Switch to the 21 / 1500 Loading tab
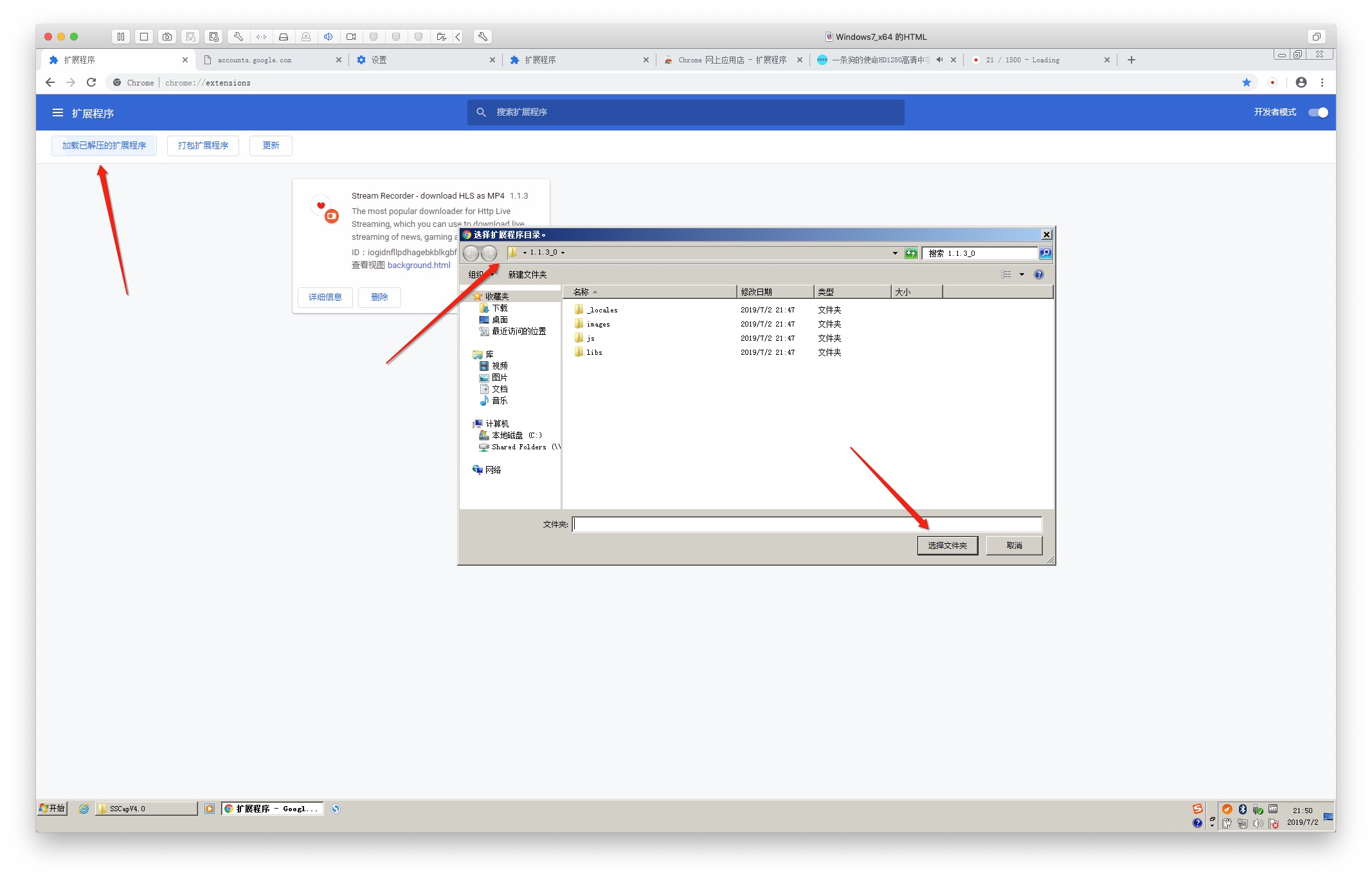This screenshot has height=880, width=1372. tap(1040, 60)
